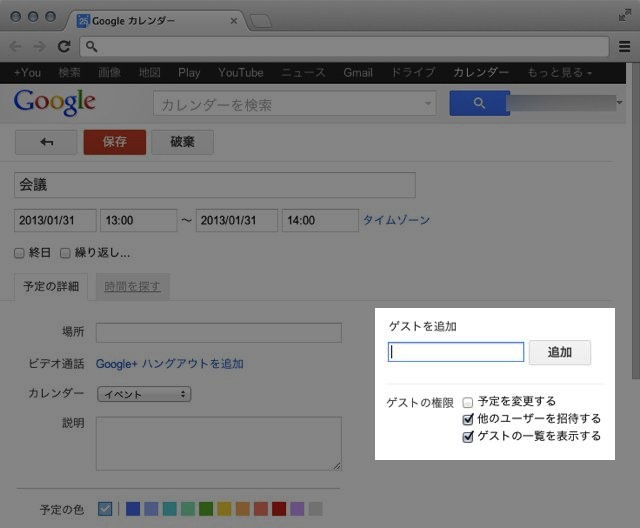
Task: Click the 会議 event title field
Action: pos(215,185)
